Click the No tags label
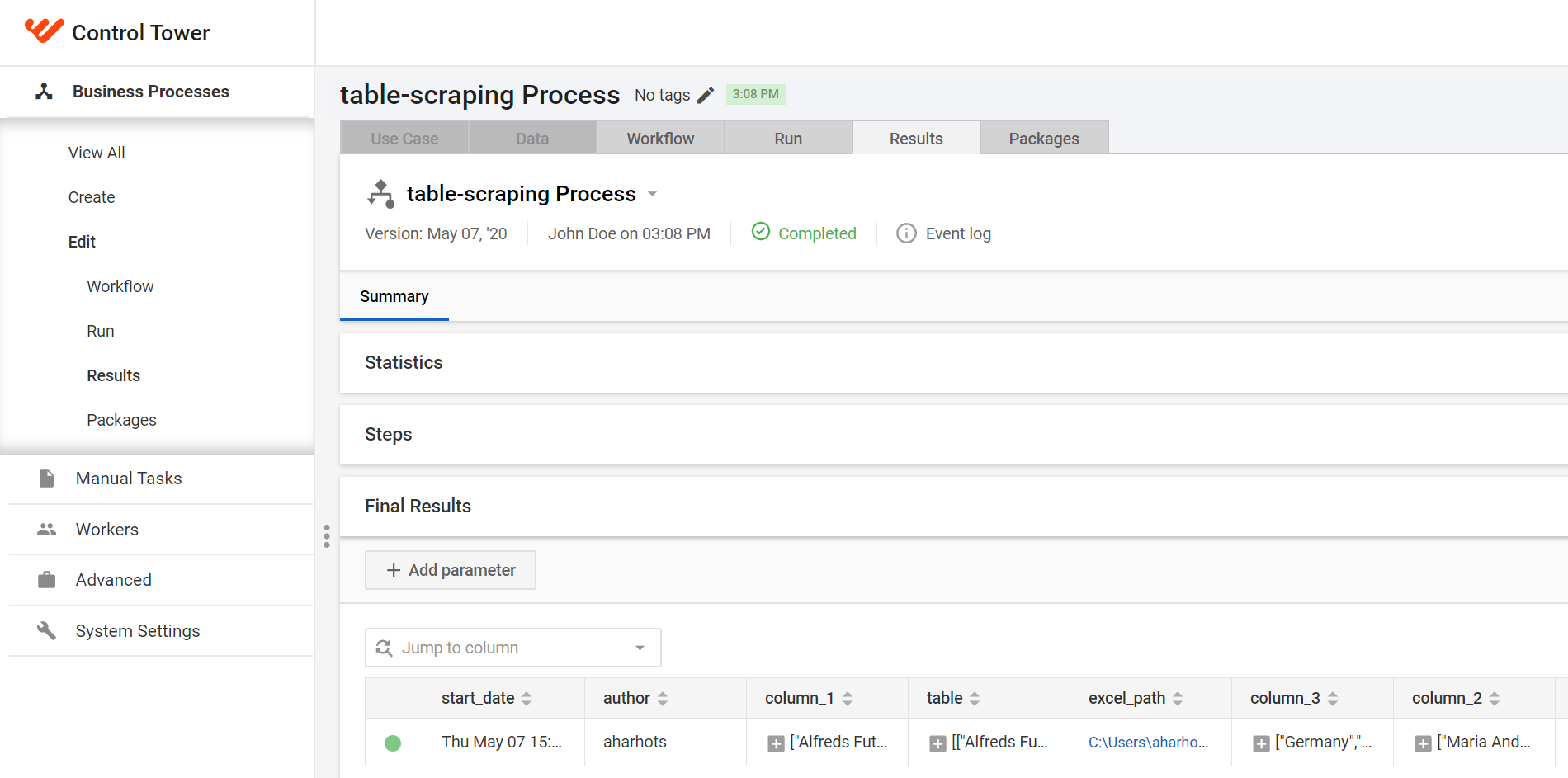Viewport: 1568px width, 778px height. 662,95
